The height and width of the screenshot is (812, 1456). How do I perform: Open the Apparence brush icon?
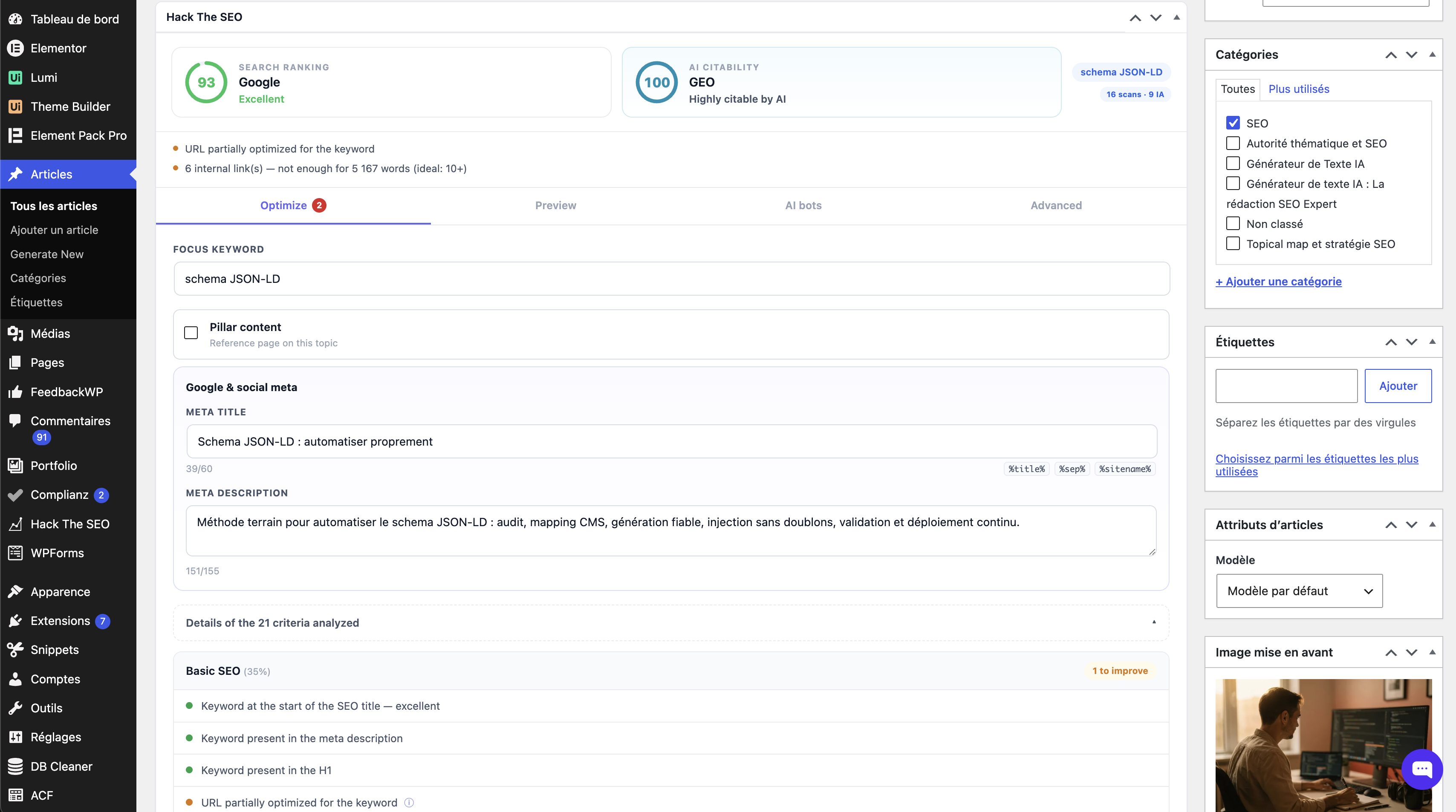[x=15, y=592]
